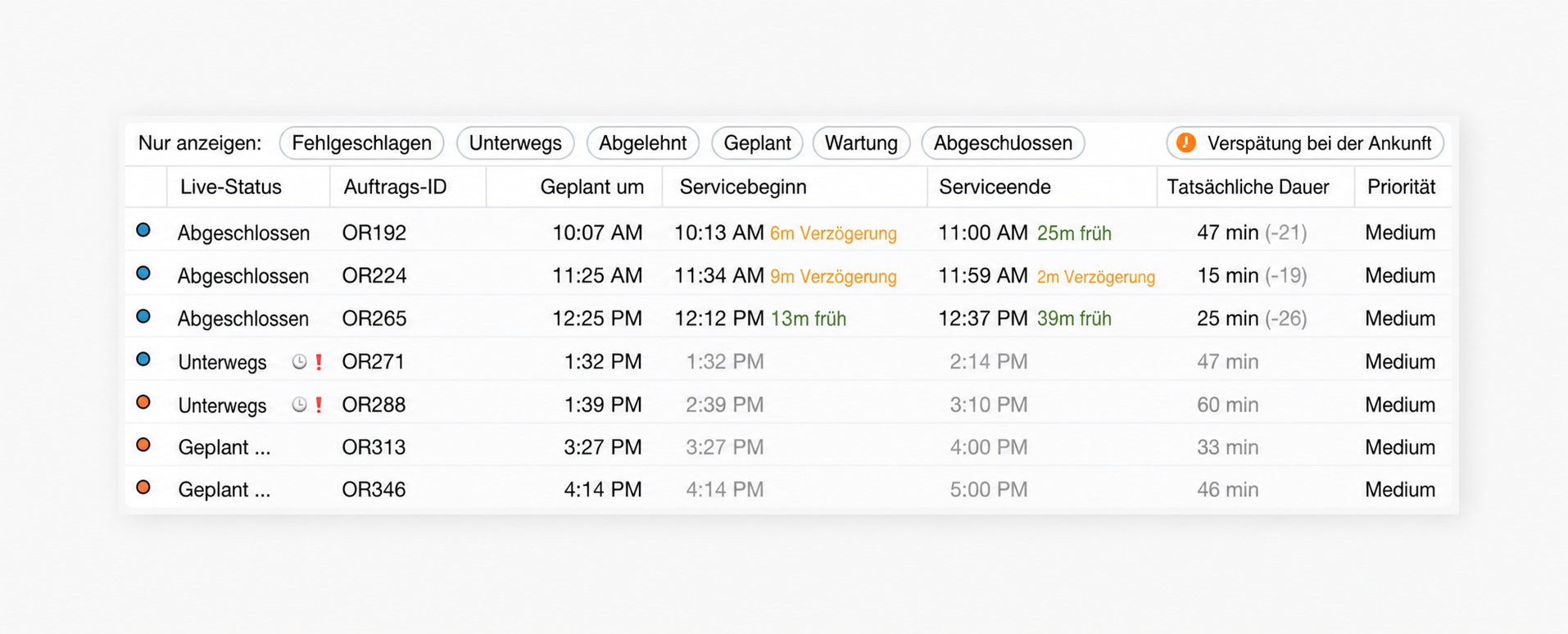Viewport: 1568px width, 634px height.
Task: Select order ID OR313
Action: tap(374, 447)
